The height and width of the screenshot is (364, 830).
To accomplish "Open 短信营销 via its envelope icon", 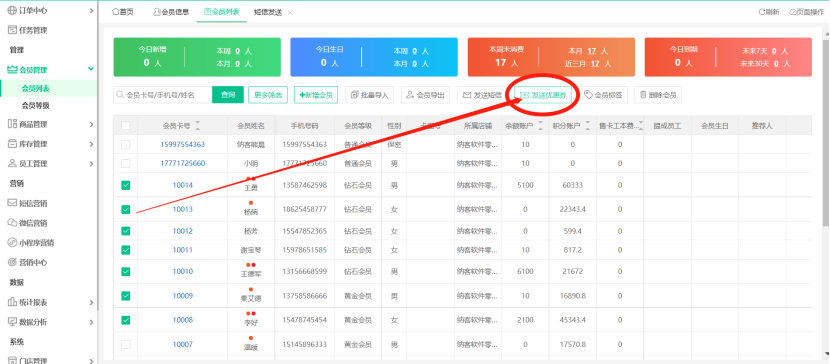I will pyautogui.click(x=12, y=203).
